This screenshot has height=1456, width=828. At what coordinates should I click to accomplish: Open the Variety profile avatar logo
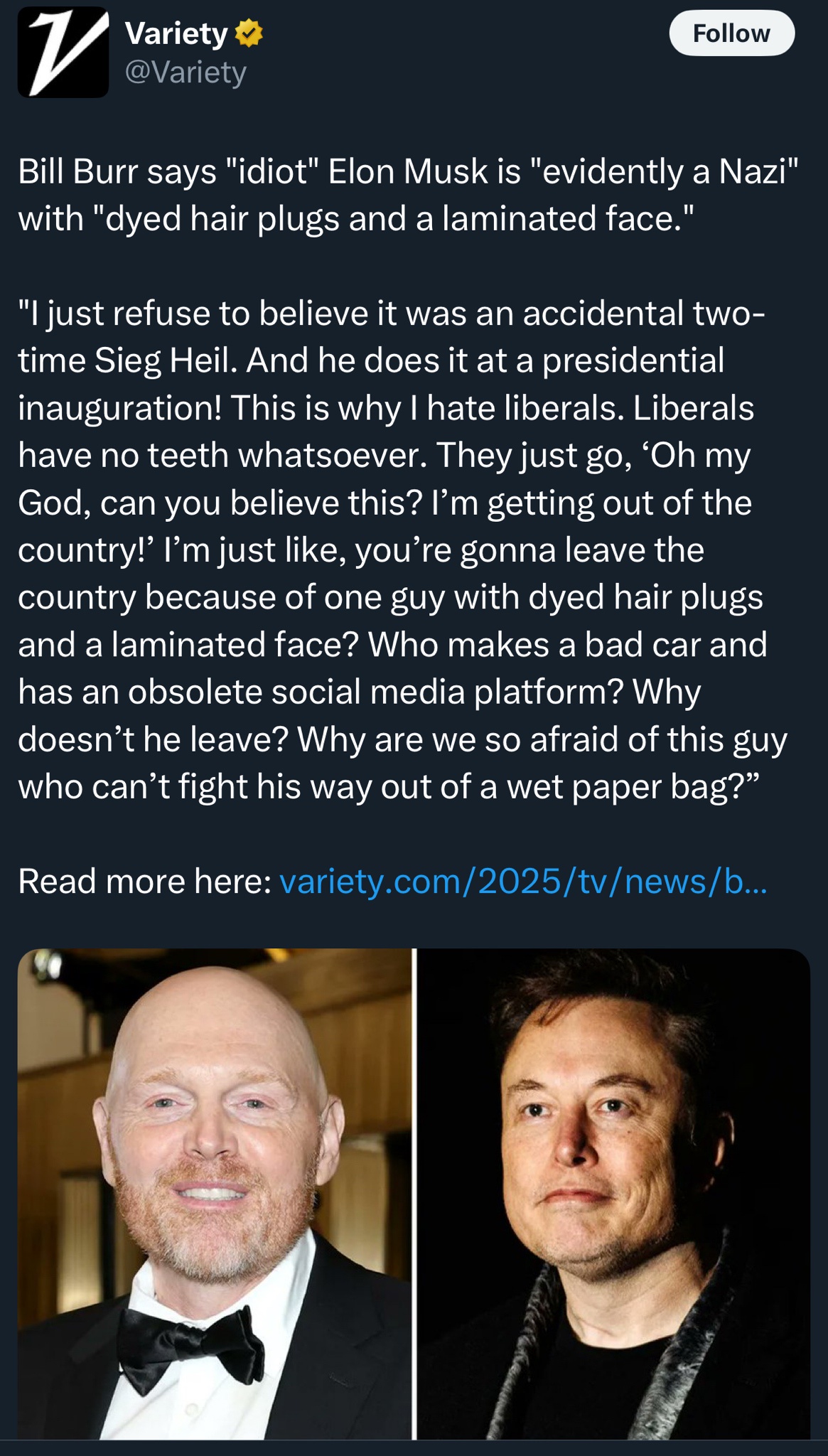[63, 53]
